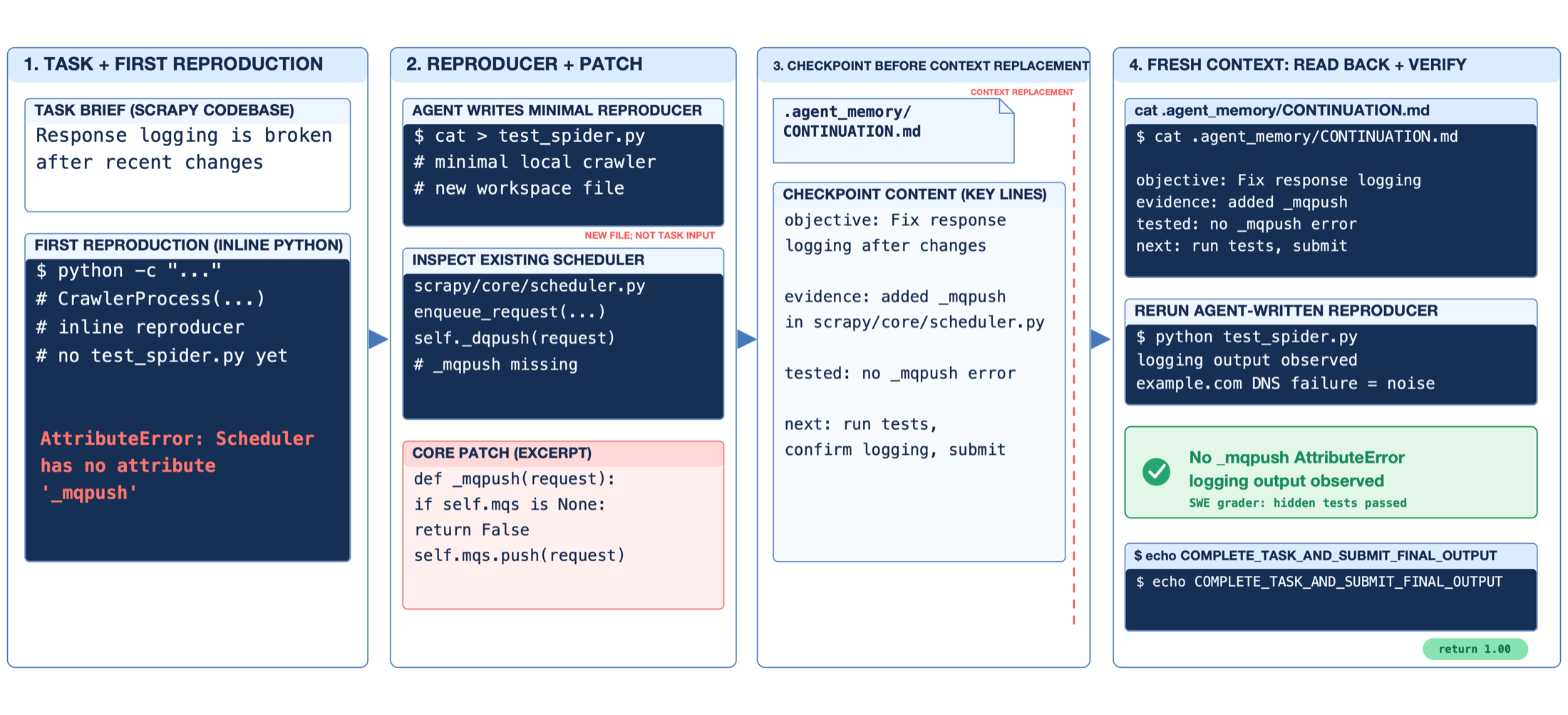Click red 'NEW FILE; NOT TASK INPUT' note
Viewport: 1568px width, 715px height.
(x=649, y=235)
